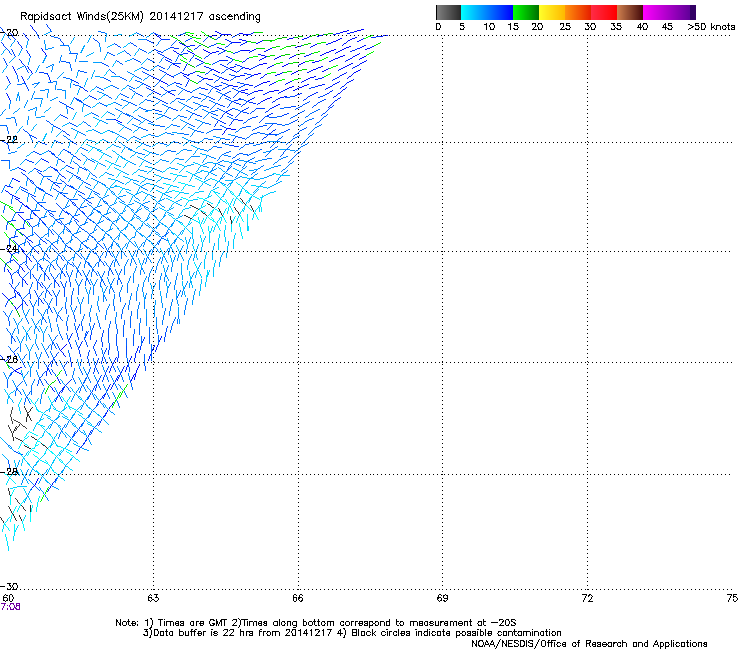
Task: Click the NOAA/NESDIS Office of Research credit
Action: click(589, 644)
